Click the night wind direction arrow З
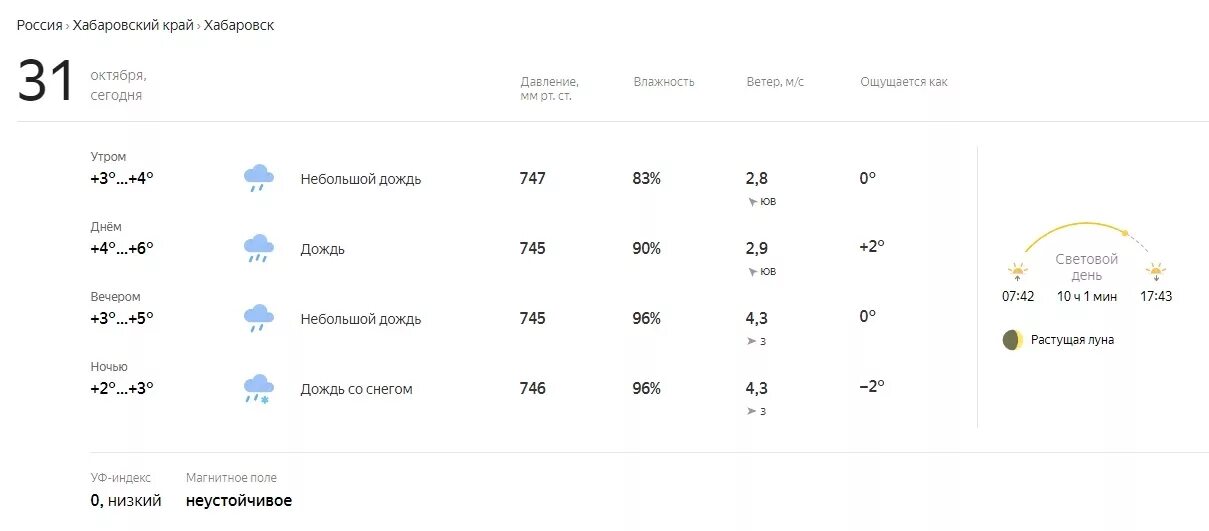This screenshot has height=531, width=1209. click(752, 412)
